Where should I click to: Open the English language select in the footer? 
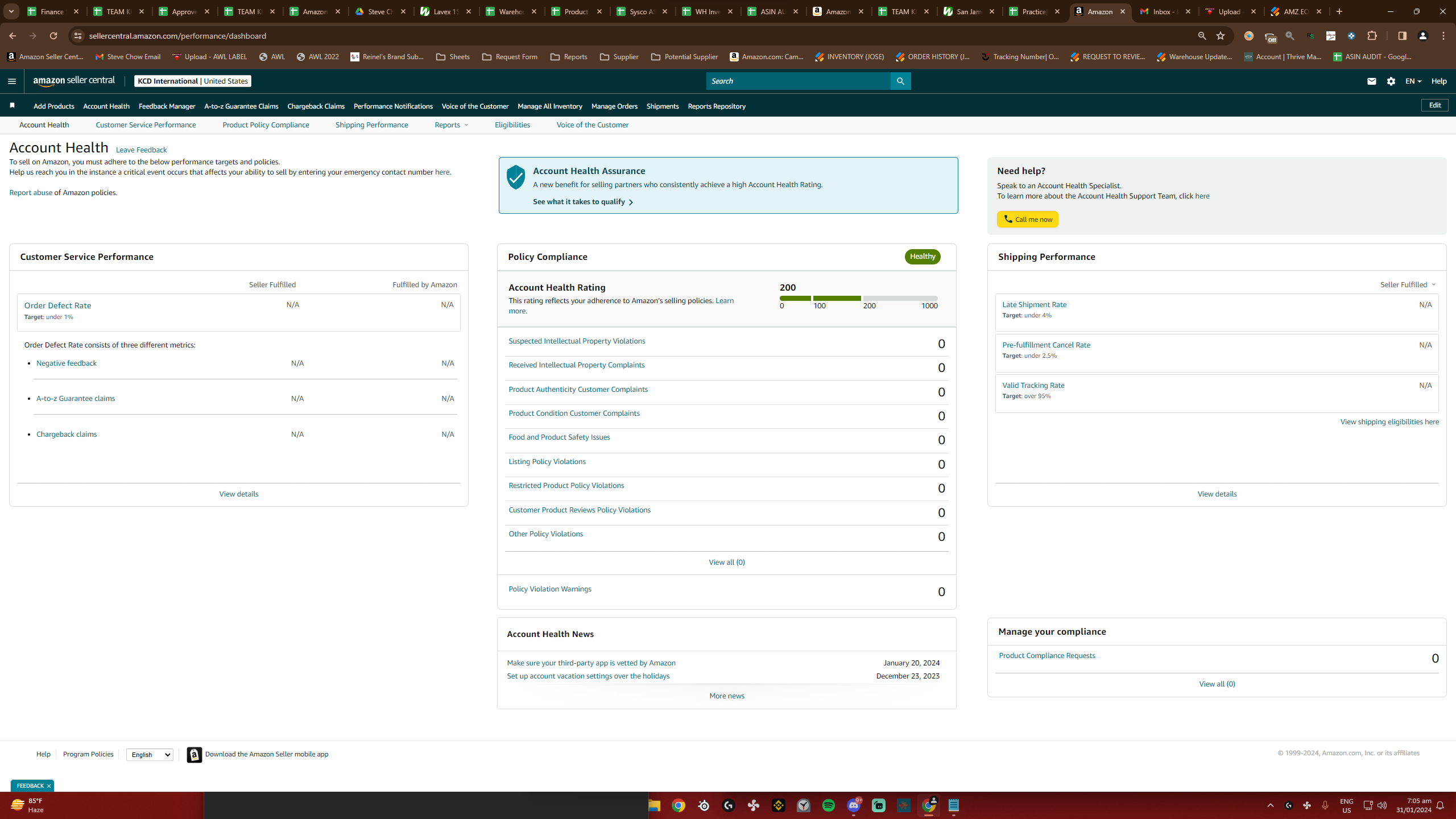click(150, 755)
